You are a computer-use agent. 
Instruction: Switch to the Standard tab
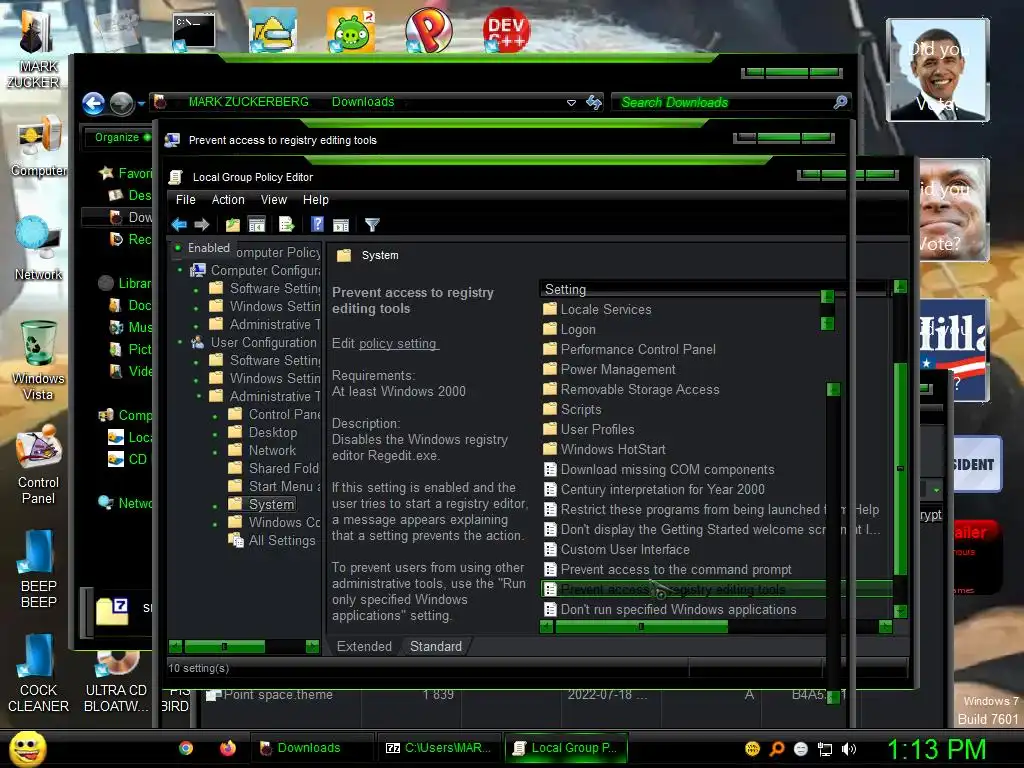[436, 647]
